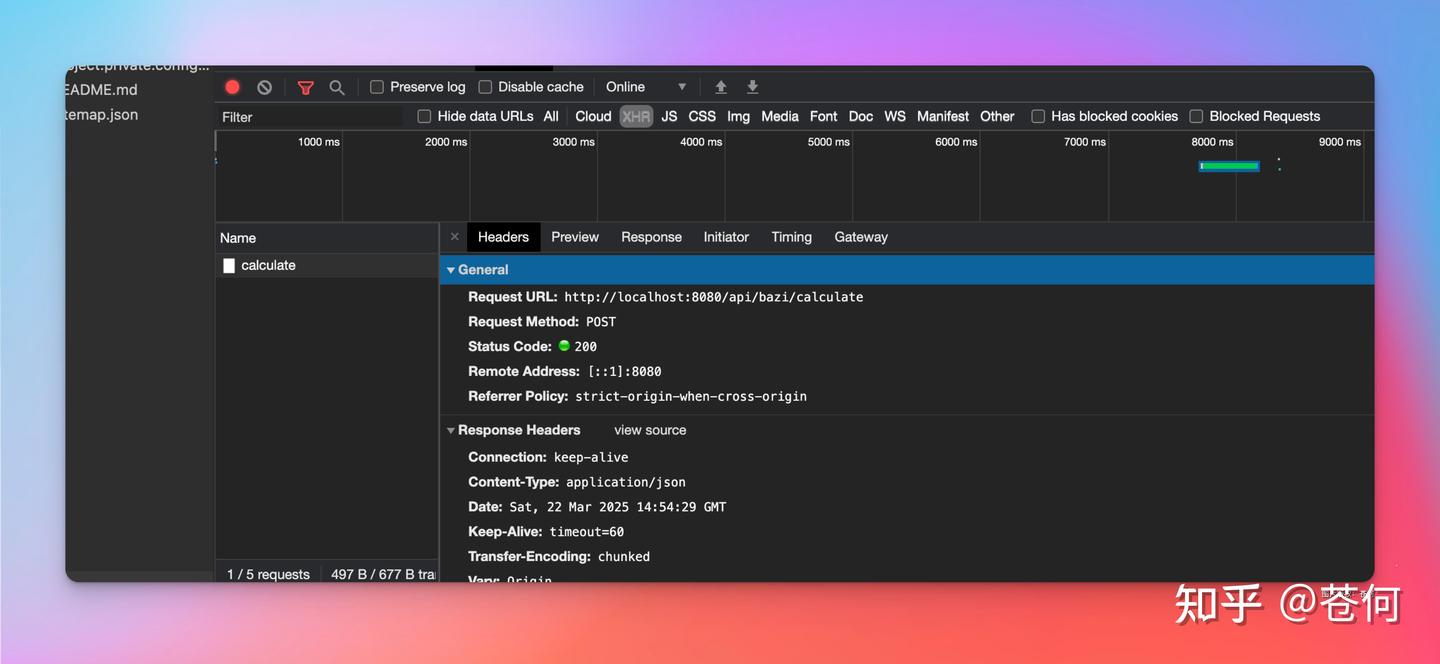Collapse the General section
The height and width of the screenshot is (664, 1440).
[451, 270]
